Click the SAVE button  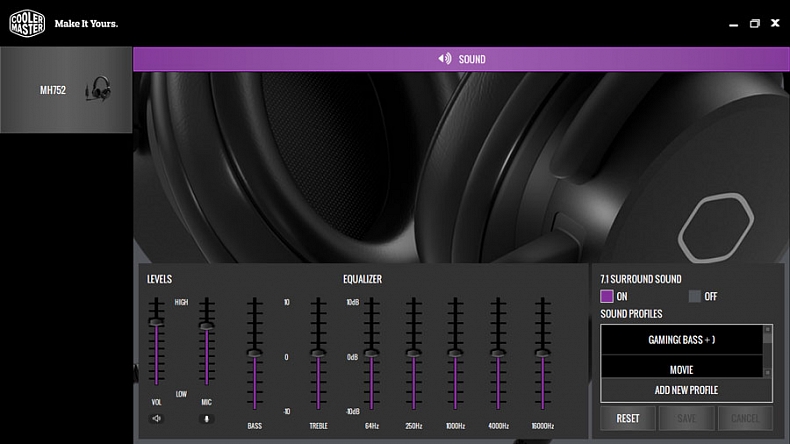coord(686,418)
